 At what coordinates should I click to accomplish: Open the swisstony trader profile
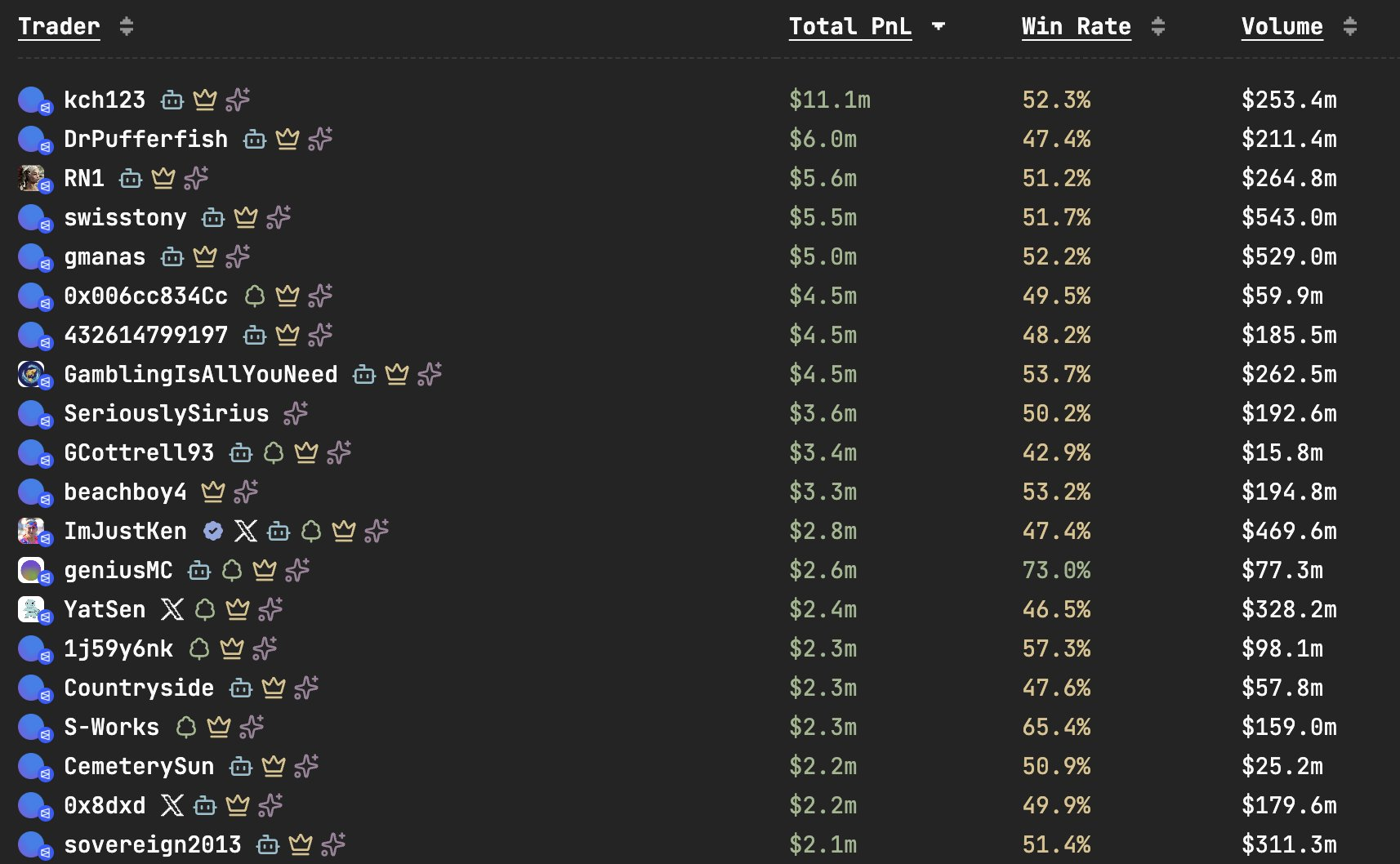click(125, 217)
